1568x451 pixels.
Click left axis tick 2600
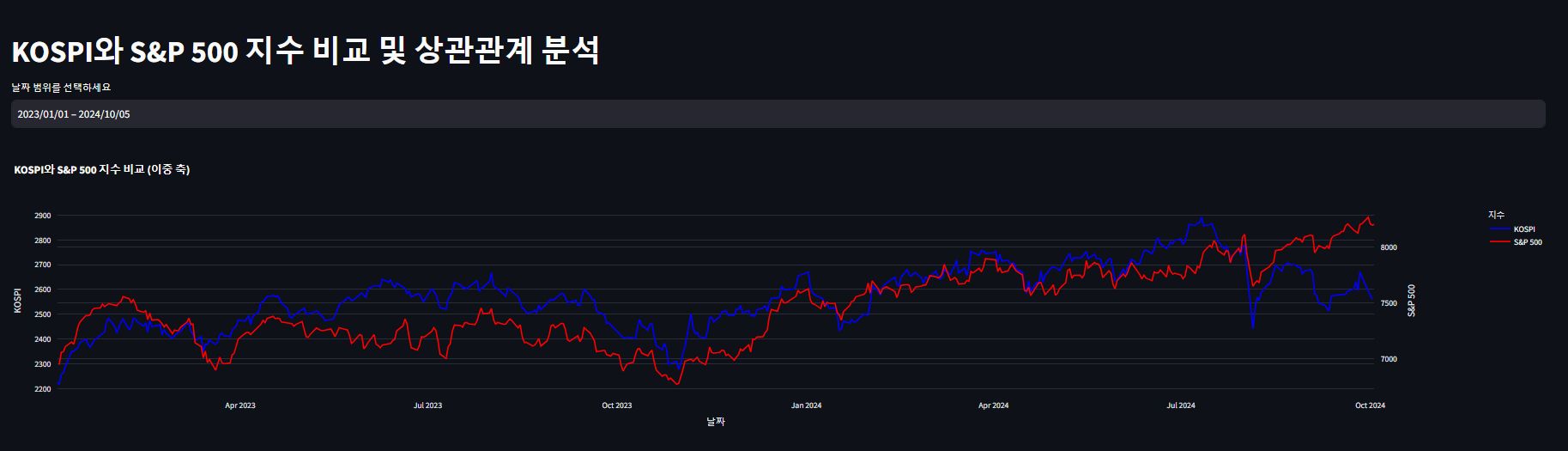tap(42, 290)
